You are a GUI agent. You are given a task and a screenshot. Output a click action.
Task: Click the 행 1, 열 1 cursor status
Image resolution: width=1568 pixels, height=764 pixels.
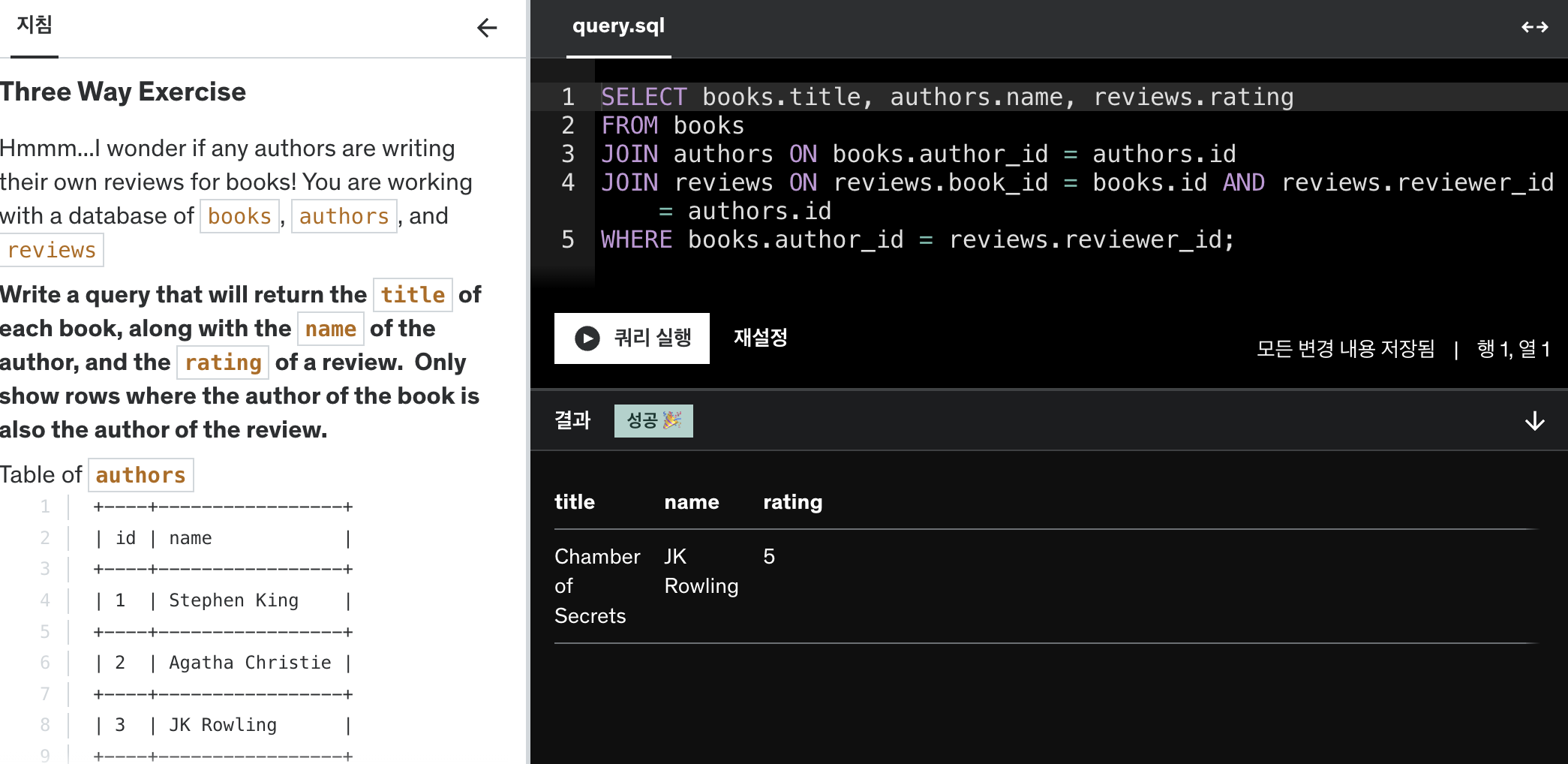click(x=1513, y=349)
